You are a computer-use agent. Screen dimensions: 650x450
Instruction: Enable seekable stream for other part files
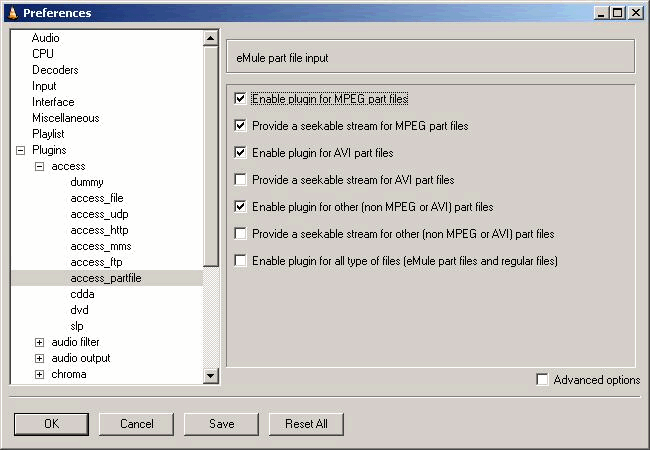(240, 233)
